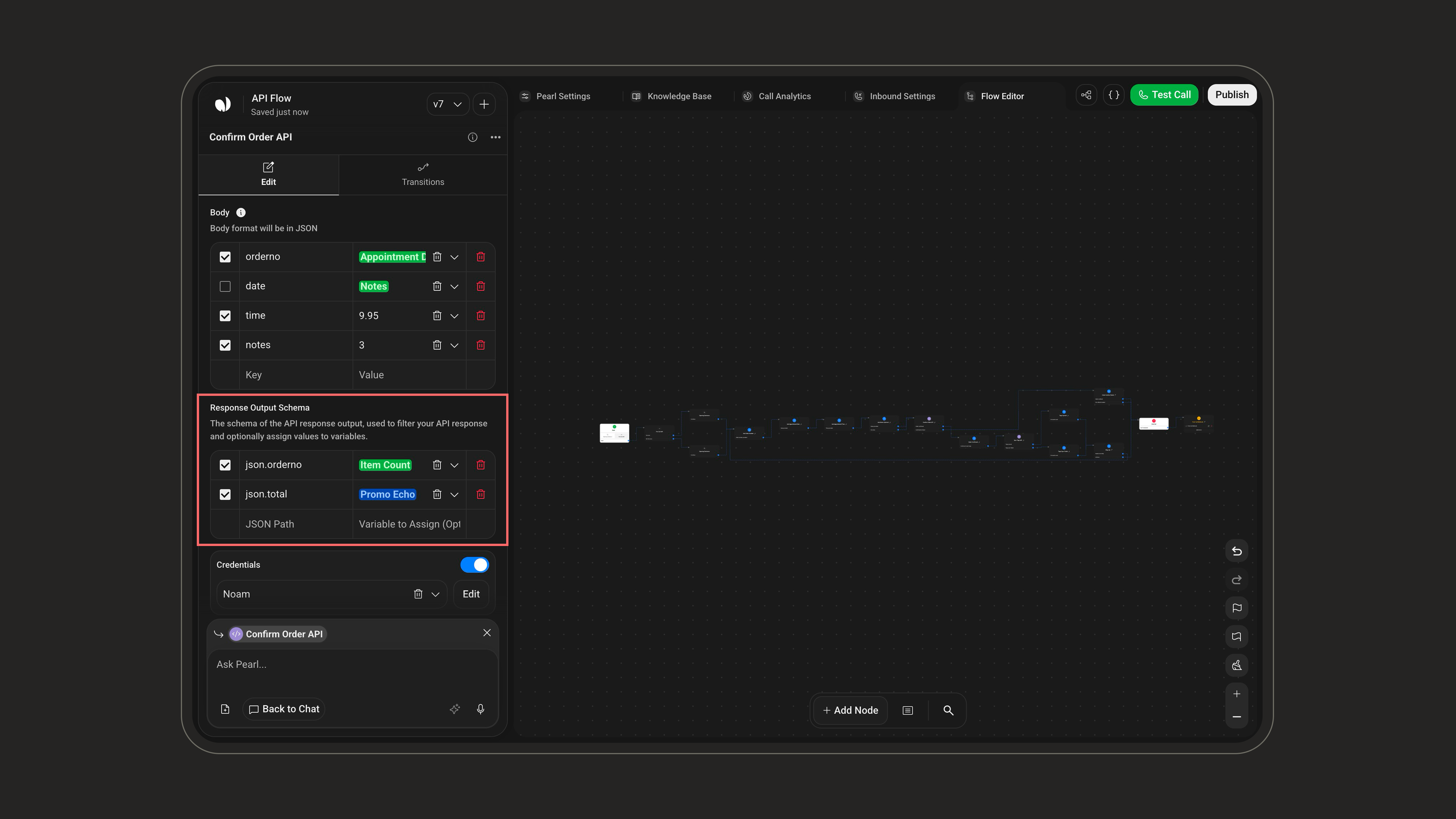
Task: Zoom out the canvas with the minus icon
Action: (x=1237, y=717)
